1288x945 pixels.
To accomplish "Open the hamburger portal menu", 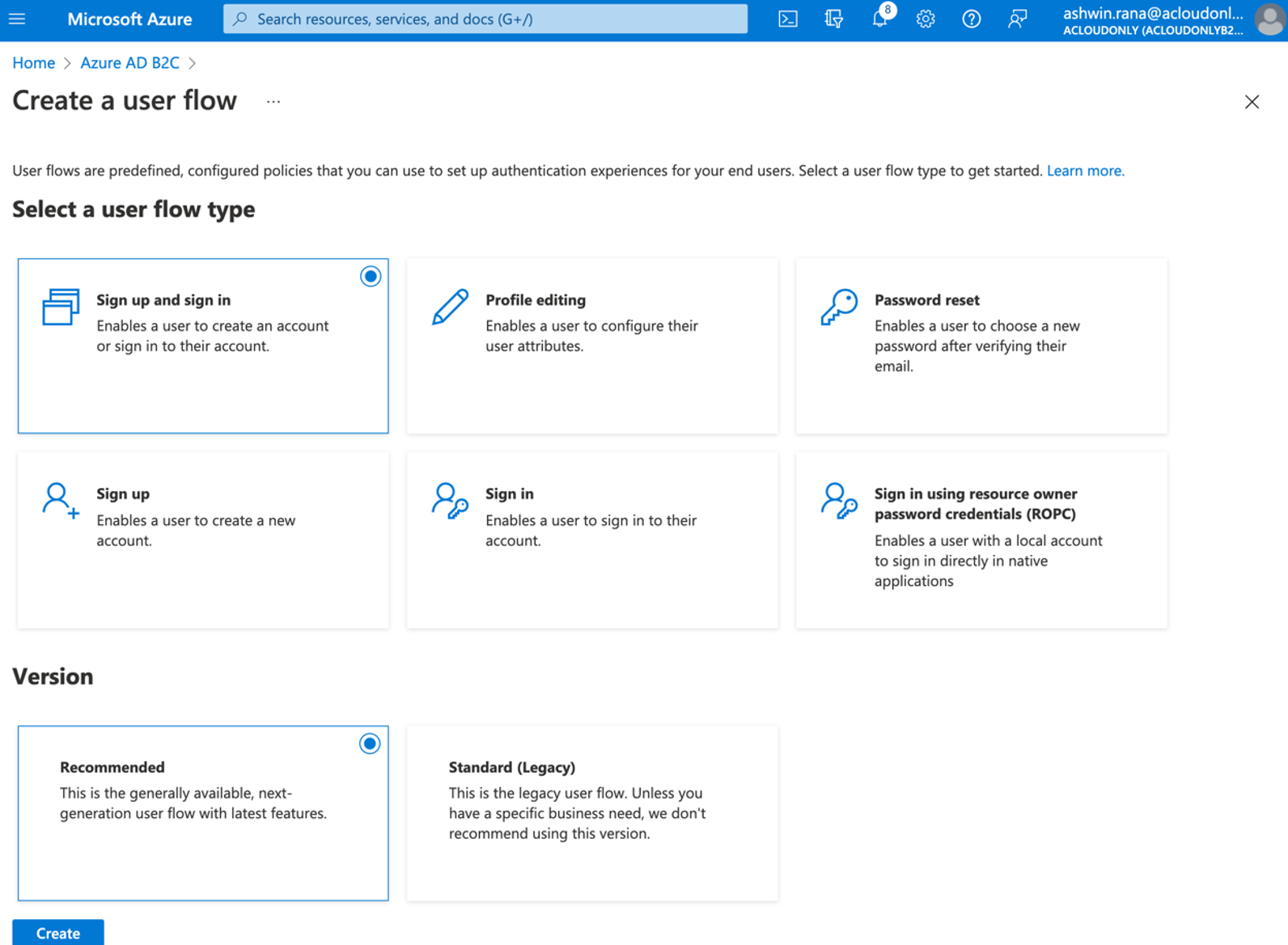I will tap(17, 19).
